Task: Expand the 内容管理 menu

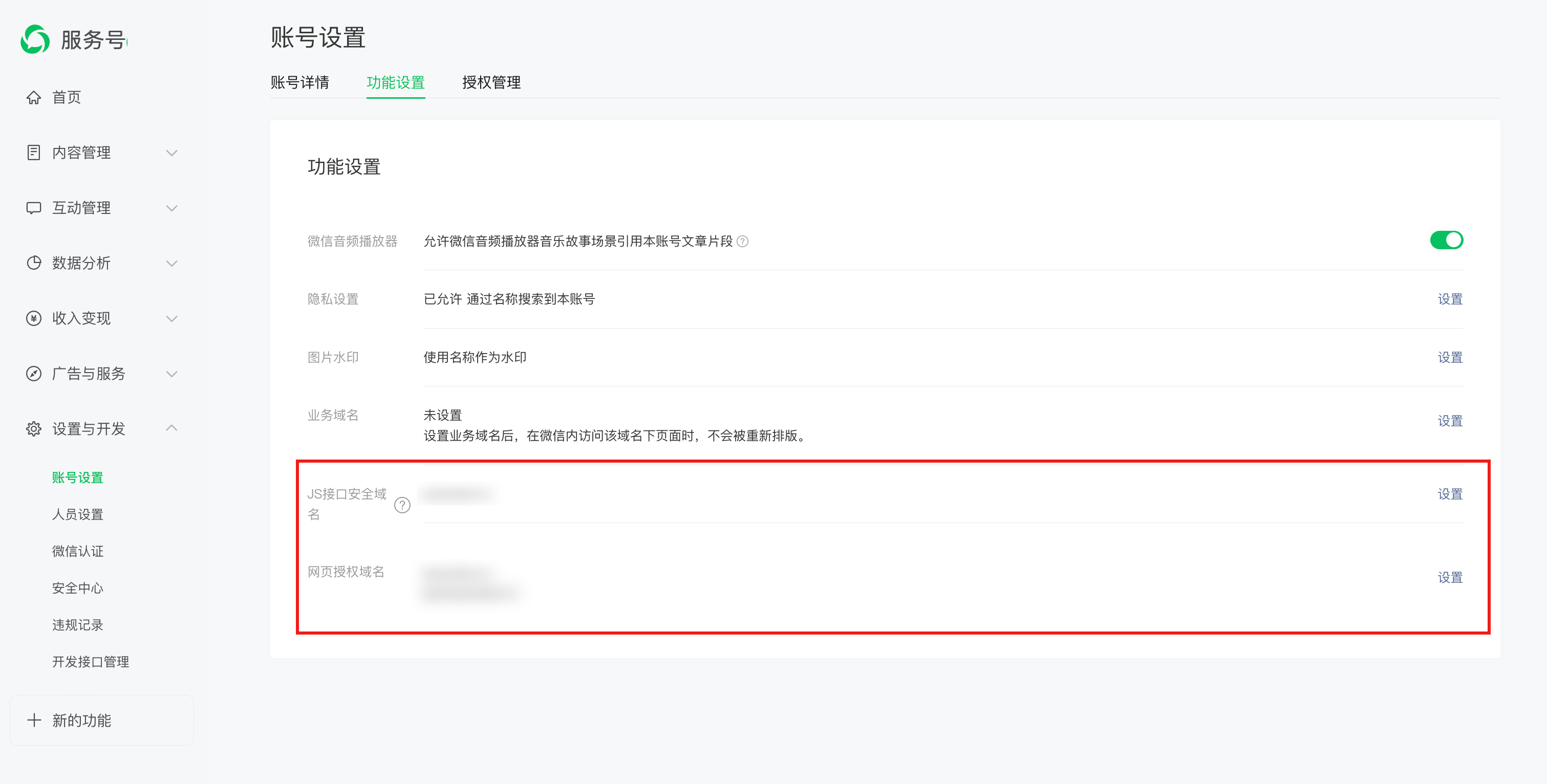Action: 173,153
